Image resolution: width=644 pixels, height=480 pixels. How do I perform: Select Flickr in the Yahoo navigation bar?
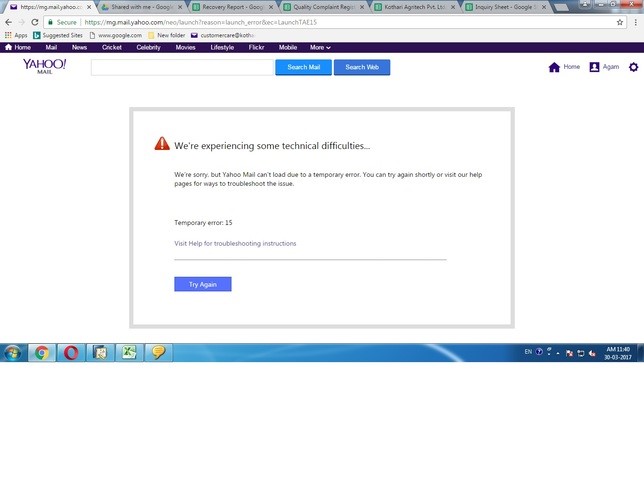(x=256, y=47)
